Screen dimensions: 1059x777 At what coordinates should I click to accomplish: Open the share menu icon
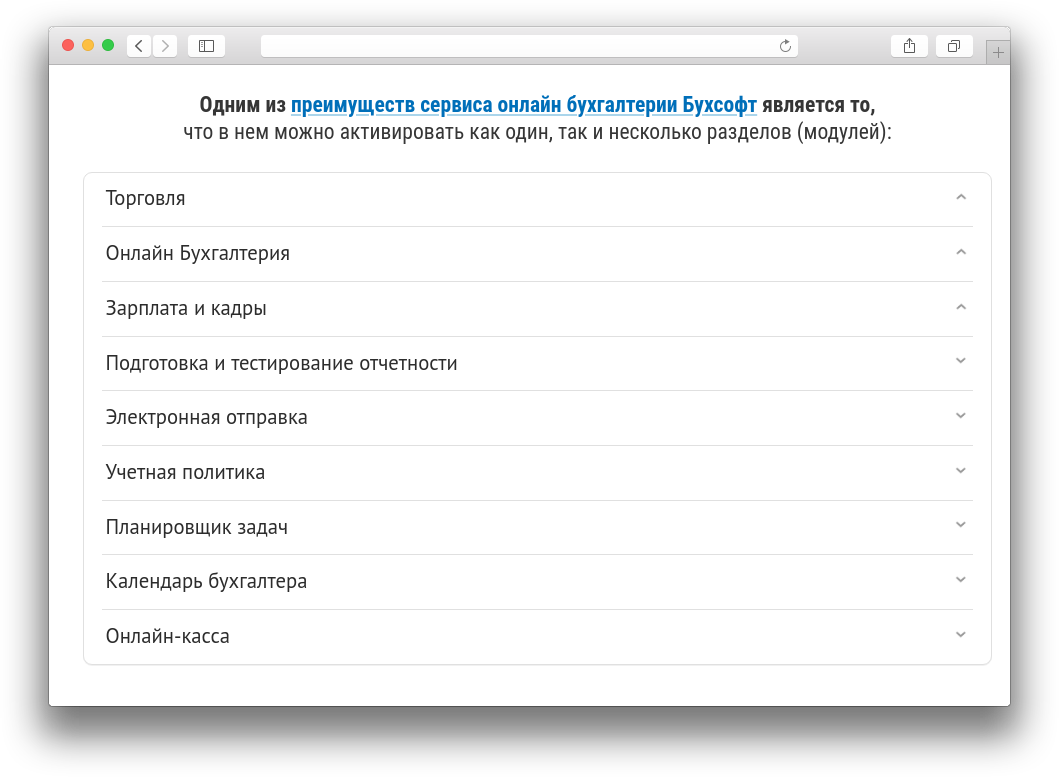[910, 46]
